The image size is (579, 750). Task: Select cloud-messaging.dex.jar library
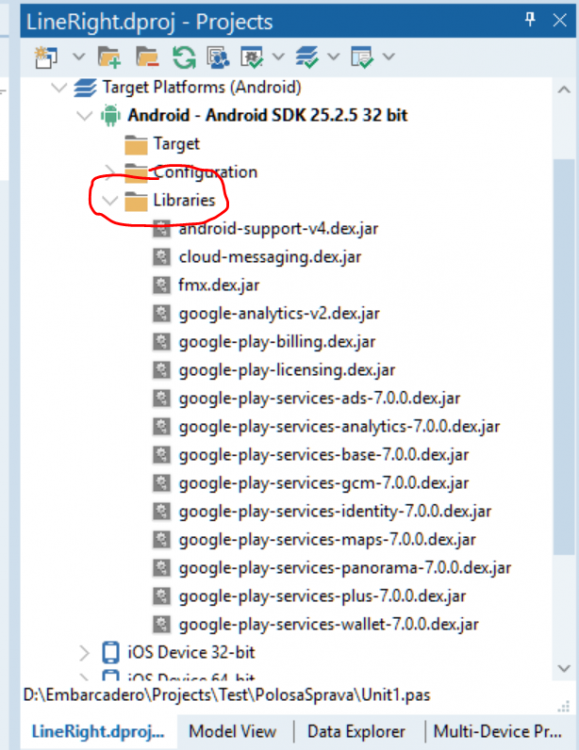270,257
